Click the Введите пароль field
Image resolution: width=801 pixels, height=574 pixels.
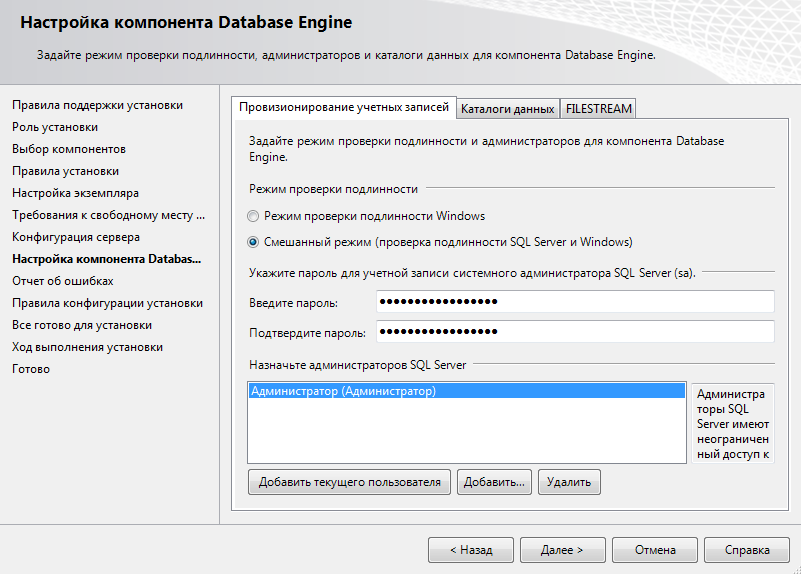click(x=575, y=302)
